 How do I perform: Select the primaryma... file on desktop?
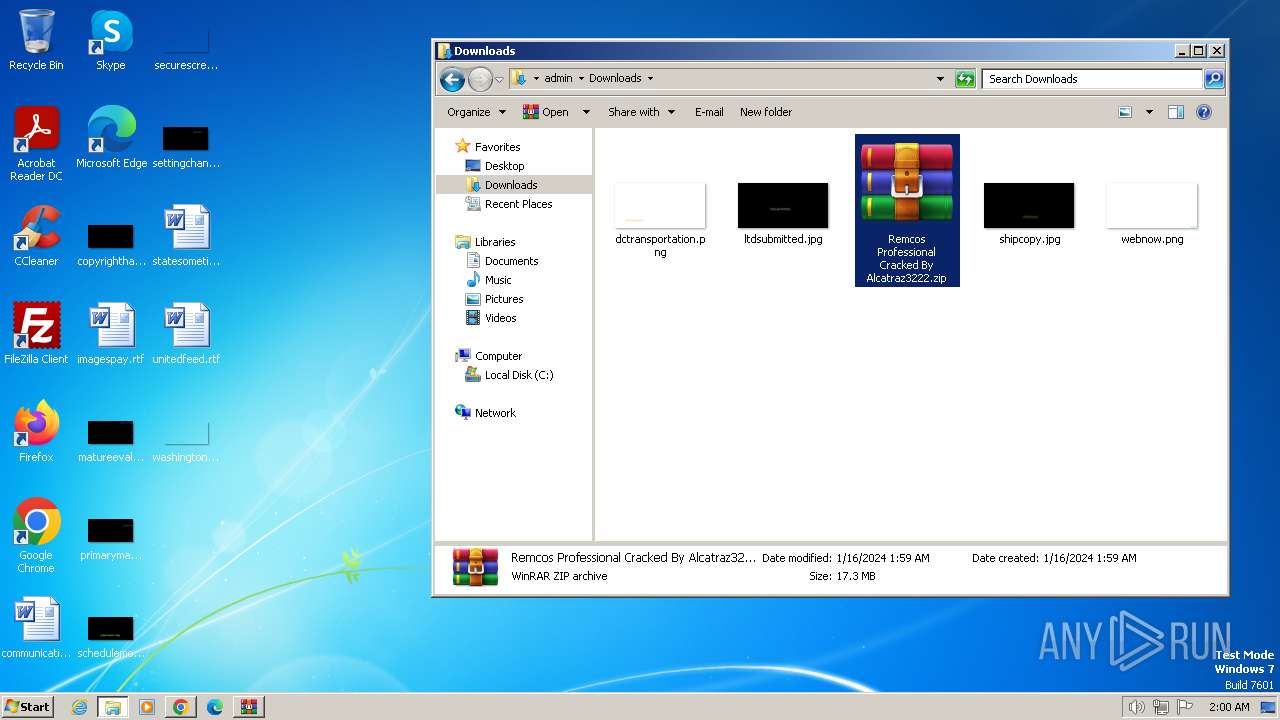(x=110, y=539)
